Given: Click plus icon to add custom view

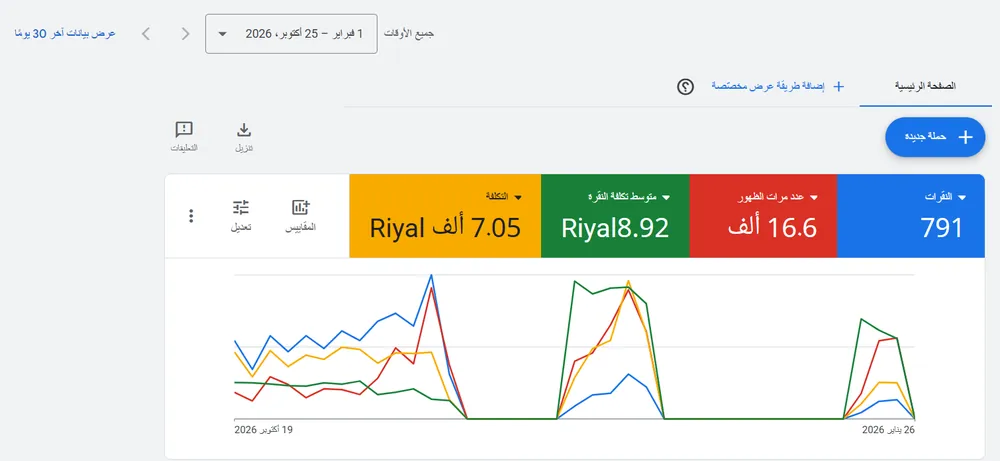Looking at the screenshot, I should pos(839,86).
